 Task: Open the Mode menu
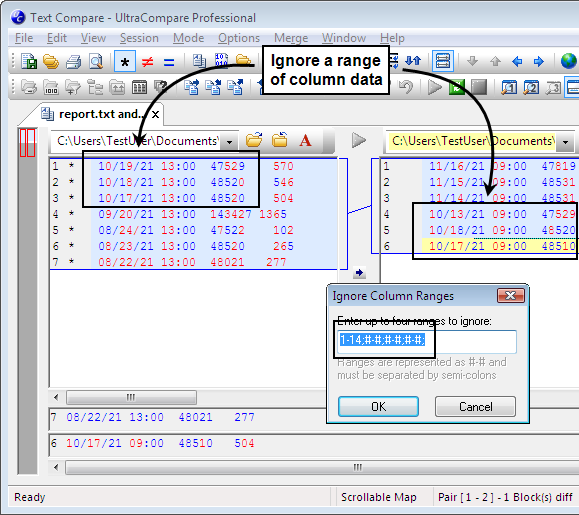pos(188,38)
